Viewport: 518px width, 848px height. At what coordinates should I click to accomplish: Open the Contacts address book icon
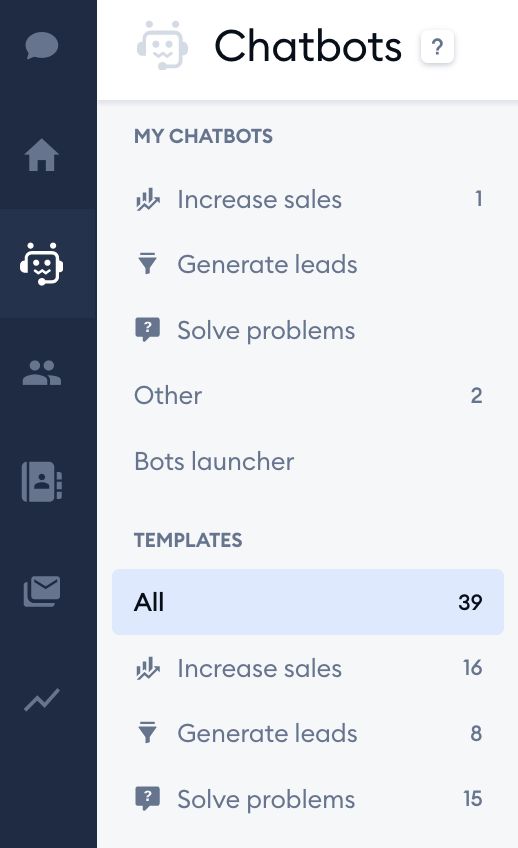tap(42, 481)
